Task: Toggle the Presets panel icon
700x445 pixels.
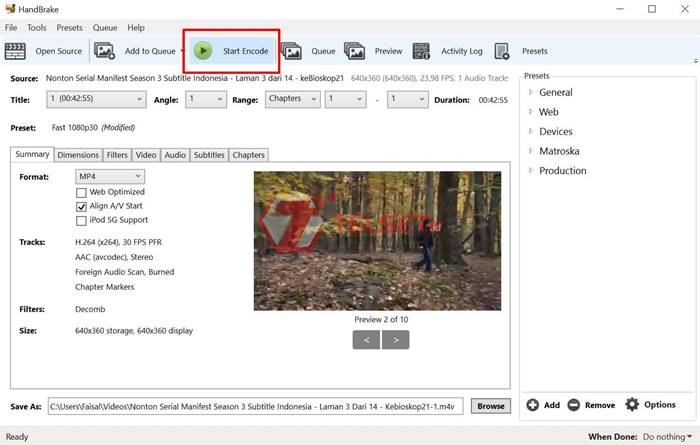Action: coord(502,51)
